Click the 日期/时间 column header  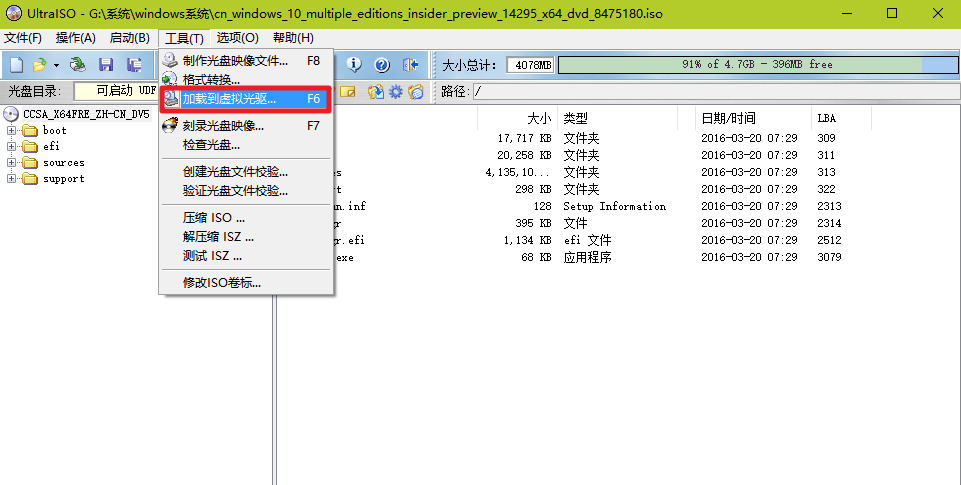(753, 118)
